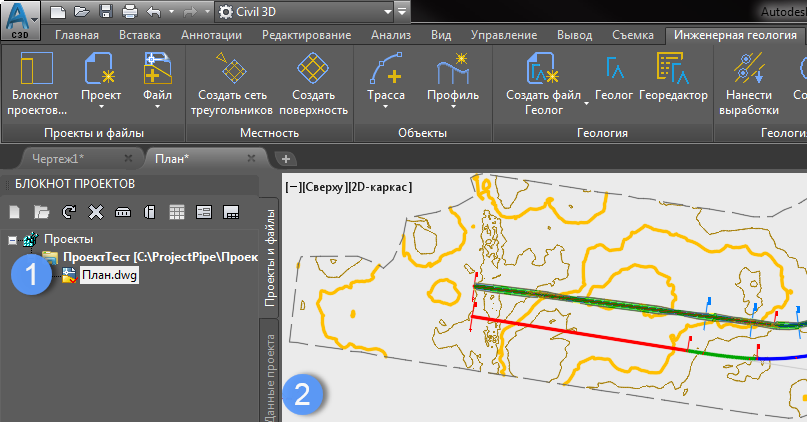The image size is (807, 422).
Task: Expand the Трасса button dropdown arrow
Action: [x=385, y=107]
